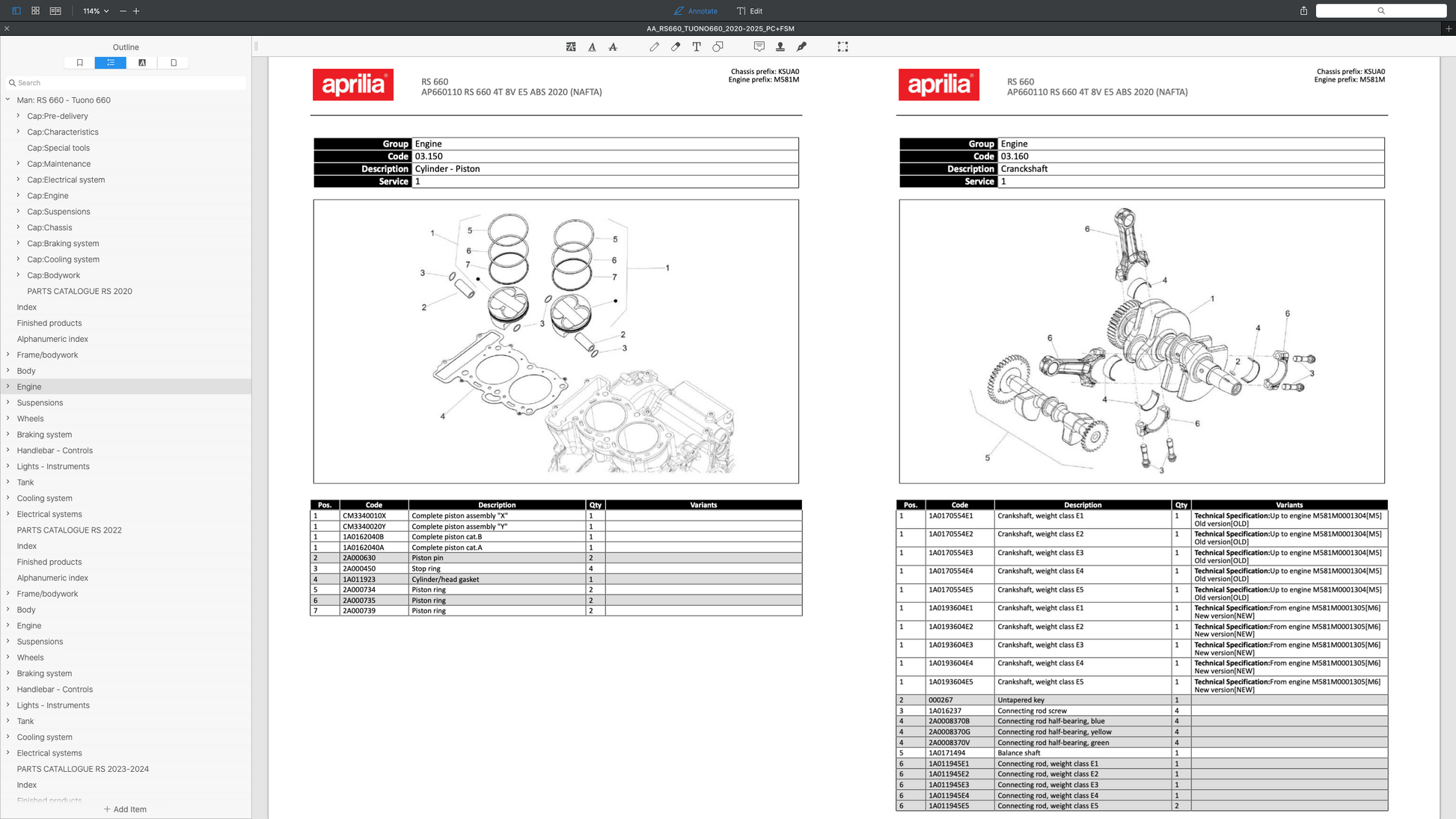Switch to thumbnail grid view
Image resolution: width=1456 pixels, height=819 pixels.
coord(35,10)
